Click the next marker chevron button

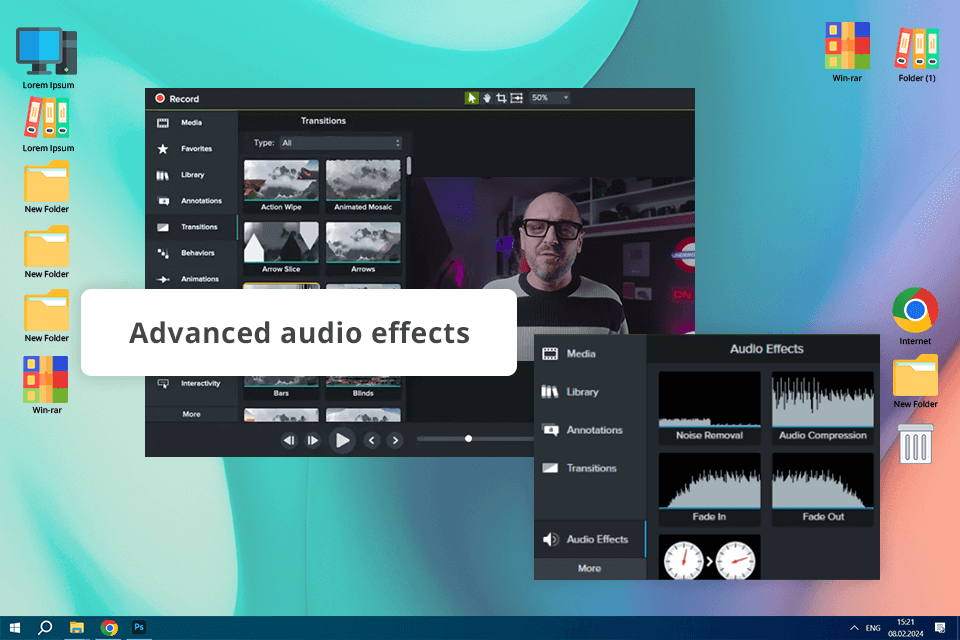396,440
